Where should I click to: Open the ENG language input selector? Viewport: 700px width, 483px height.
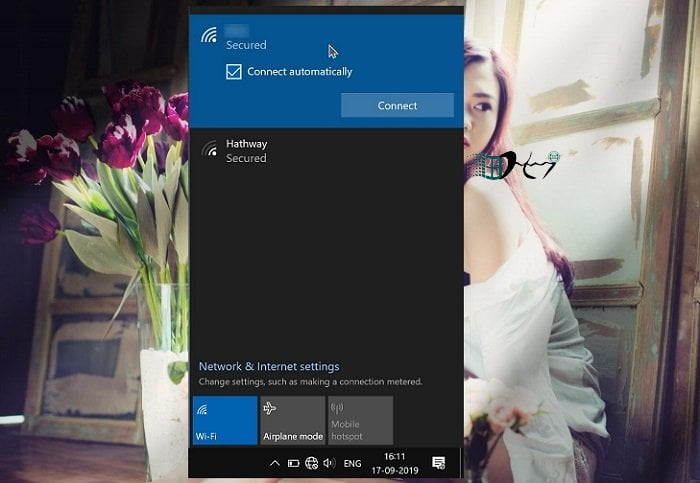pyautogui.click(x=353, y=464)
